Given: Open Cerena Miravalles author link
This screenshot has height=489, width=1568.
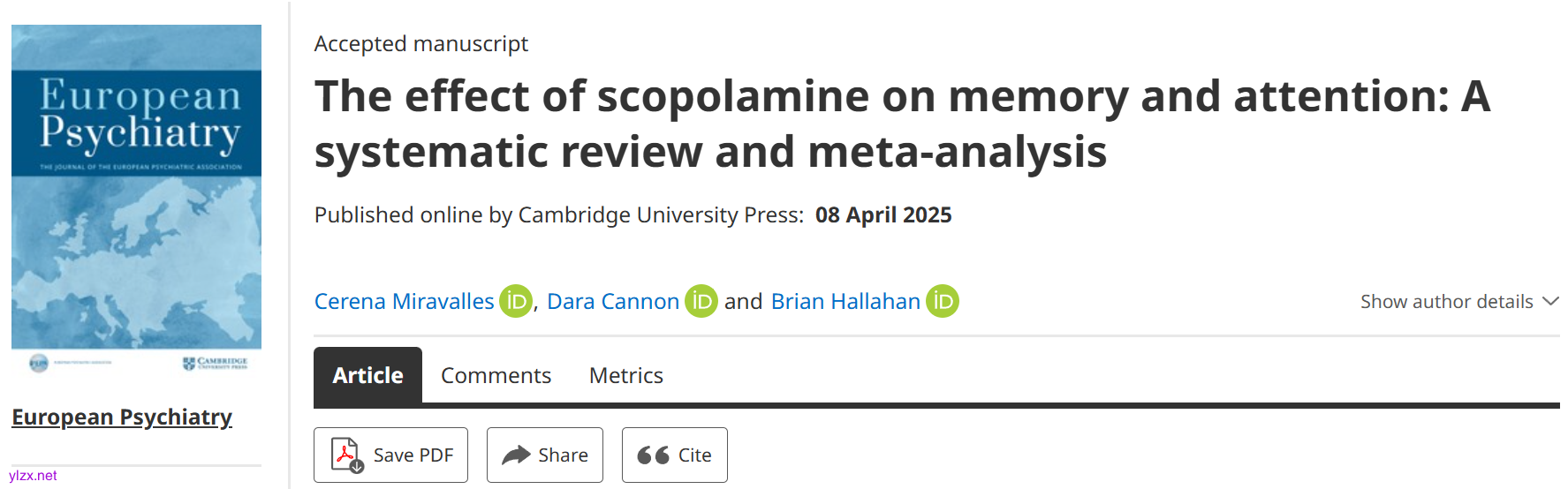Looking at the screenshot, I should [404, 302].
